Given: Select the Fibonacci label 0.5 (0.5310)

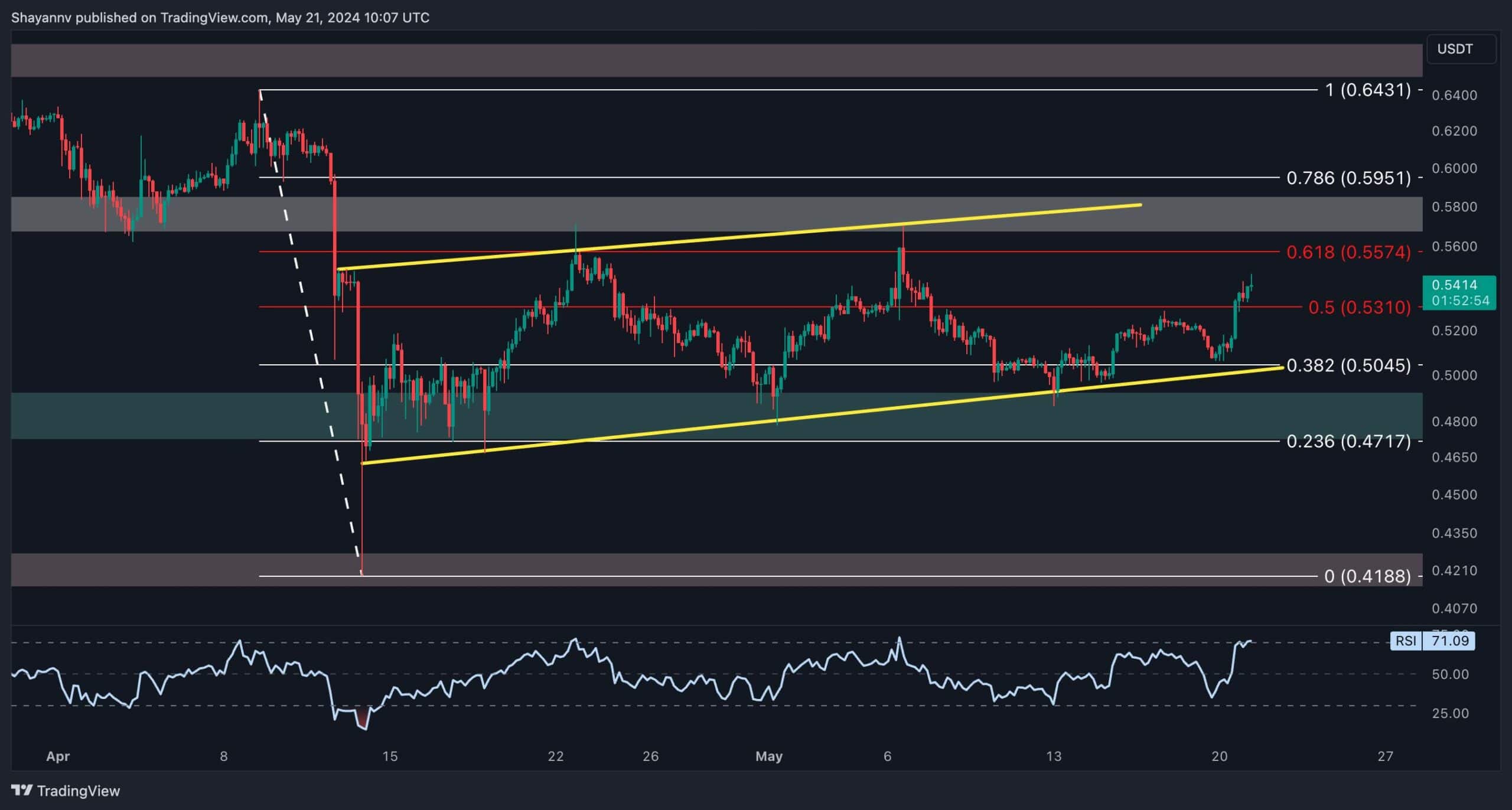Looking at the screenshot, I should 1360,307.
